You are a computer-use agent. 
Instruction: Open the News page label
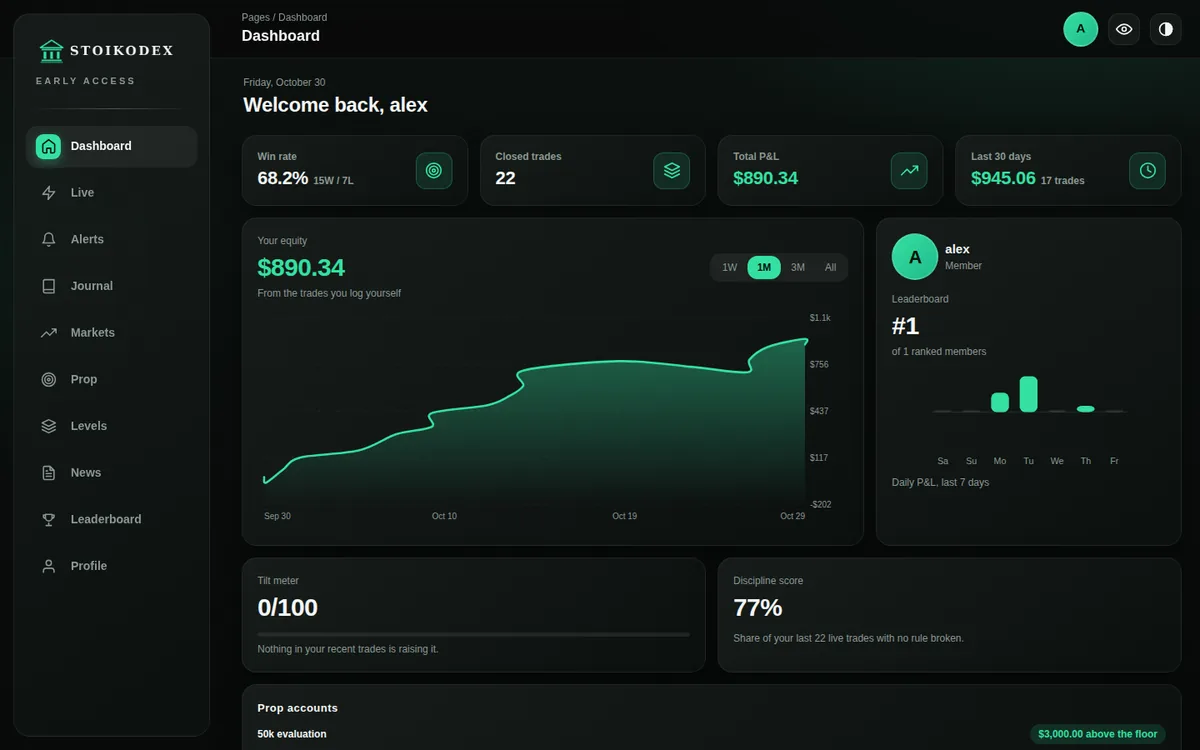(86, 473)
